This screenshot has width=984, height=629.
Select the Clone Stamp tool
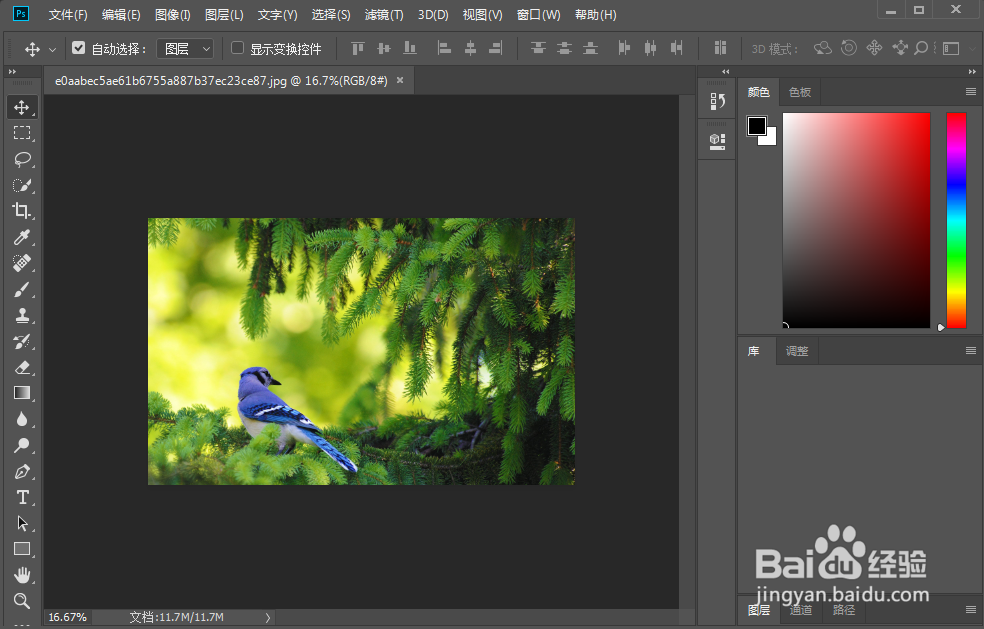point(22,315)
